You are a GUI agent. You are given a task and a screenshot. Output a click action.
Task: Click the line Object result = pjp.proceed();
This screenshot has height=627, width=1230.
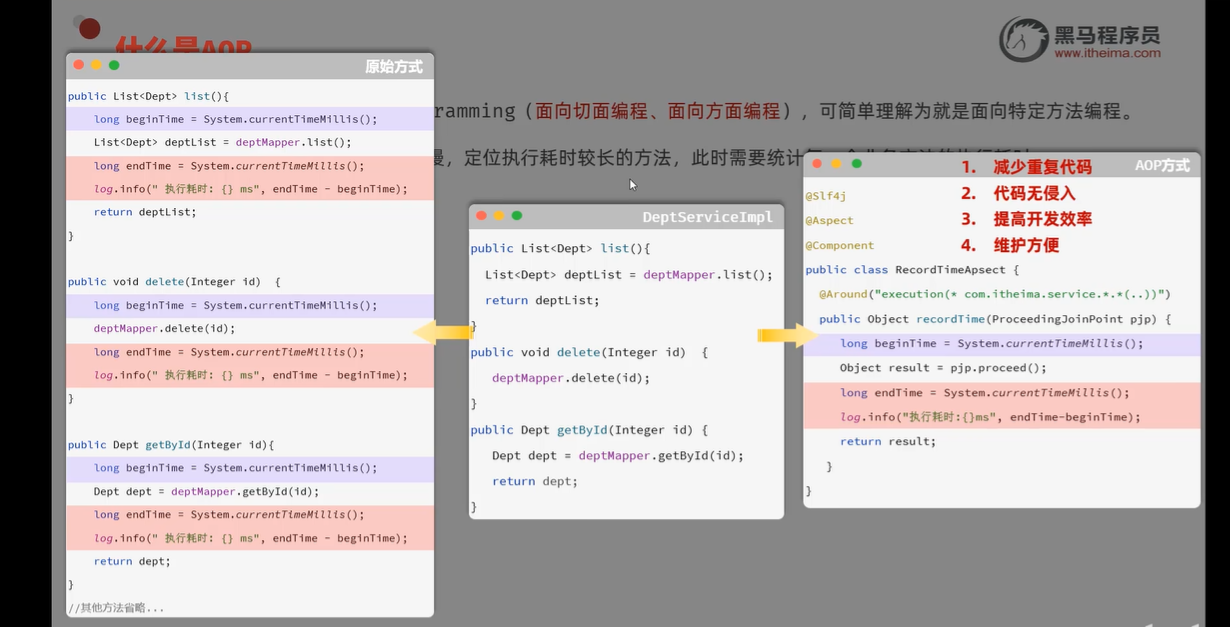[x=943, y=368]
